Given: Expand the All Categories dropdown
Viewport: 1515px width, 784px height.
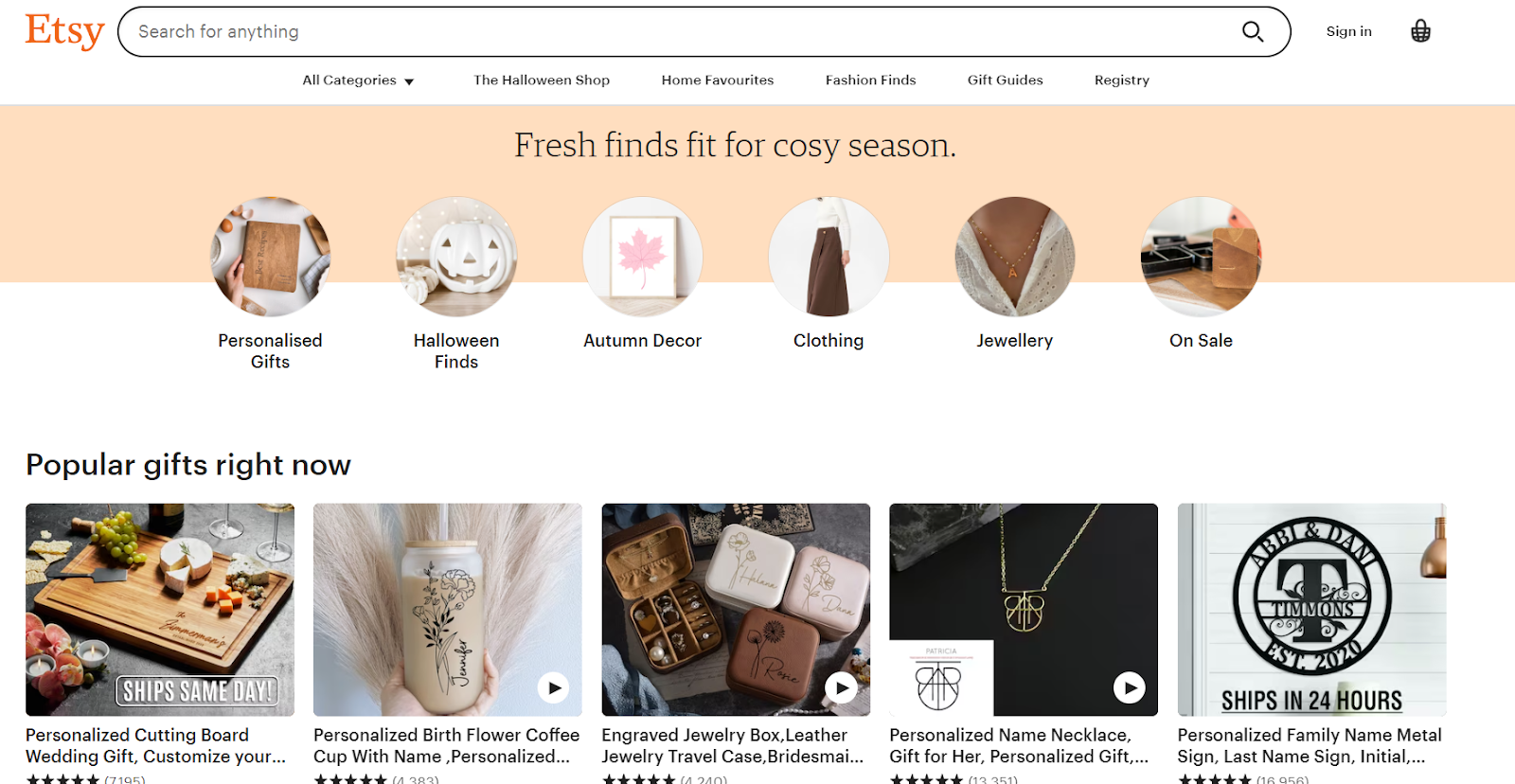Looking at the screenshot, I should [358, 80].
